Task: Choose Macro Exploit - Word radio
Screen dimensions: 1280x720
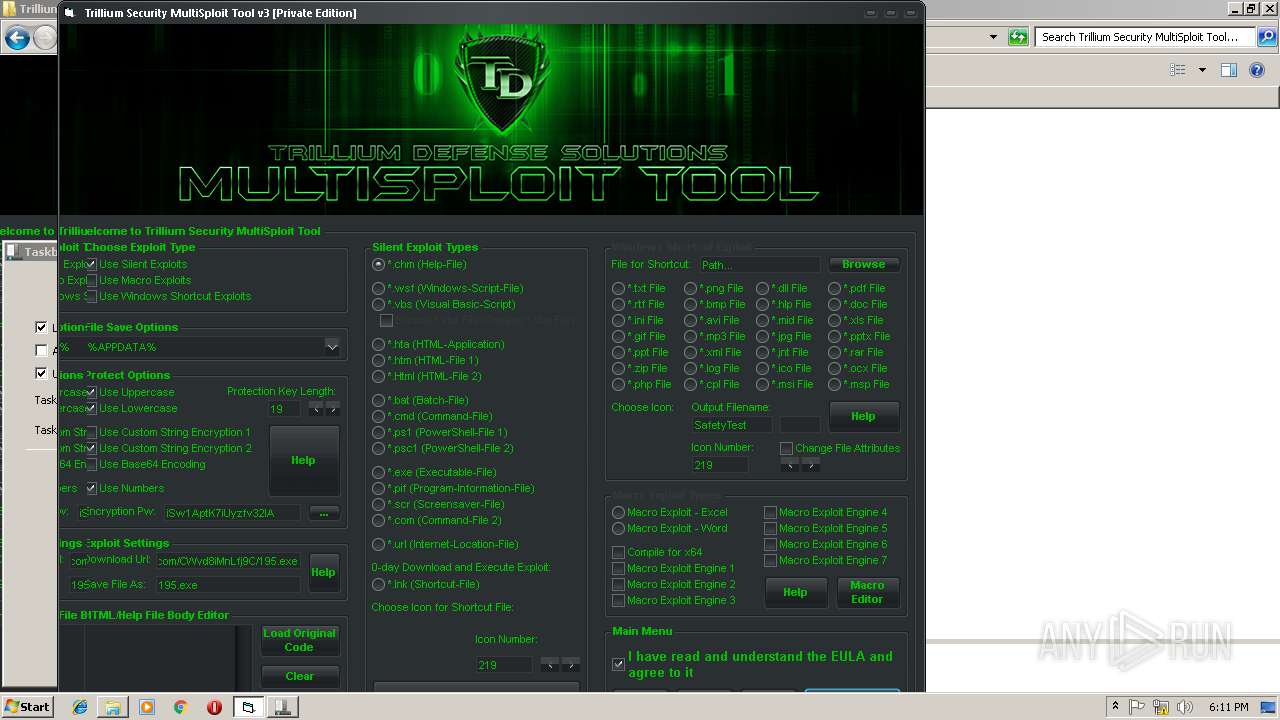Action: click(618, 529)
